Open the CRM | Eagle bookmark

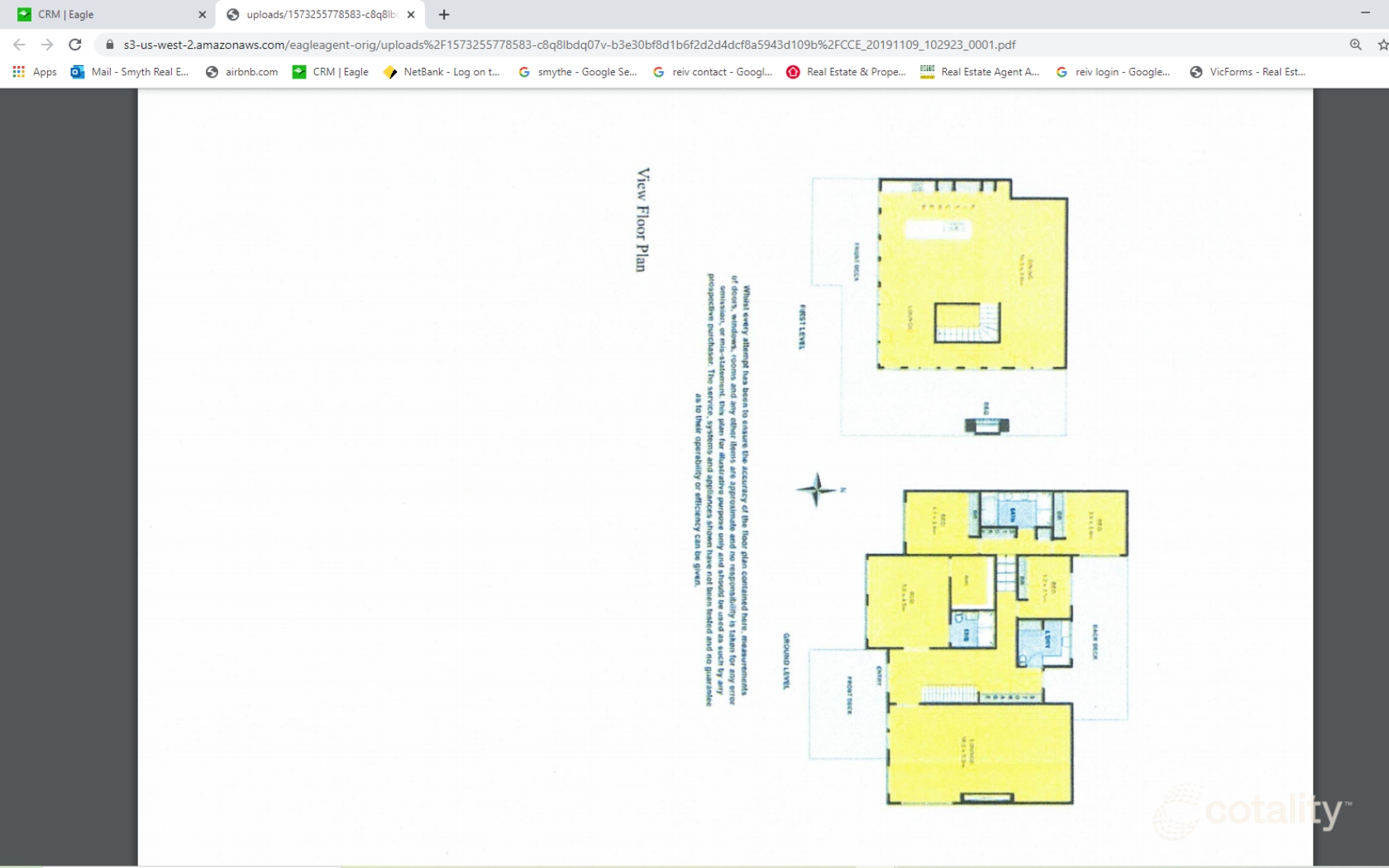(331, 72)
